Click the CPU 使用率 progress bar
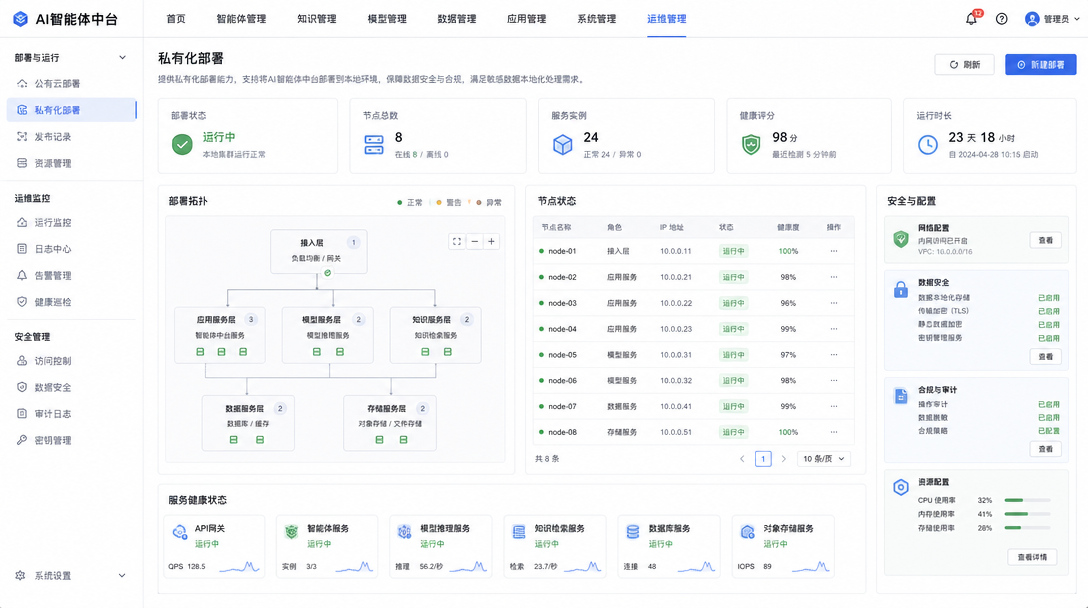Viewport: 1088px width, 608px height. coord(1027,500)
